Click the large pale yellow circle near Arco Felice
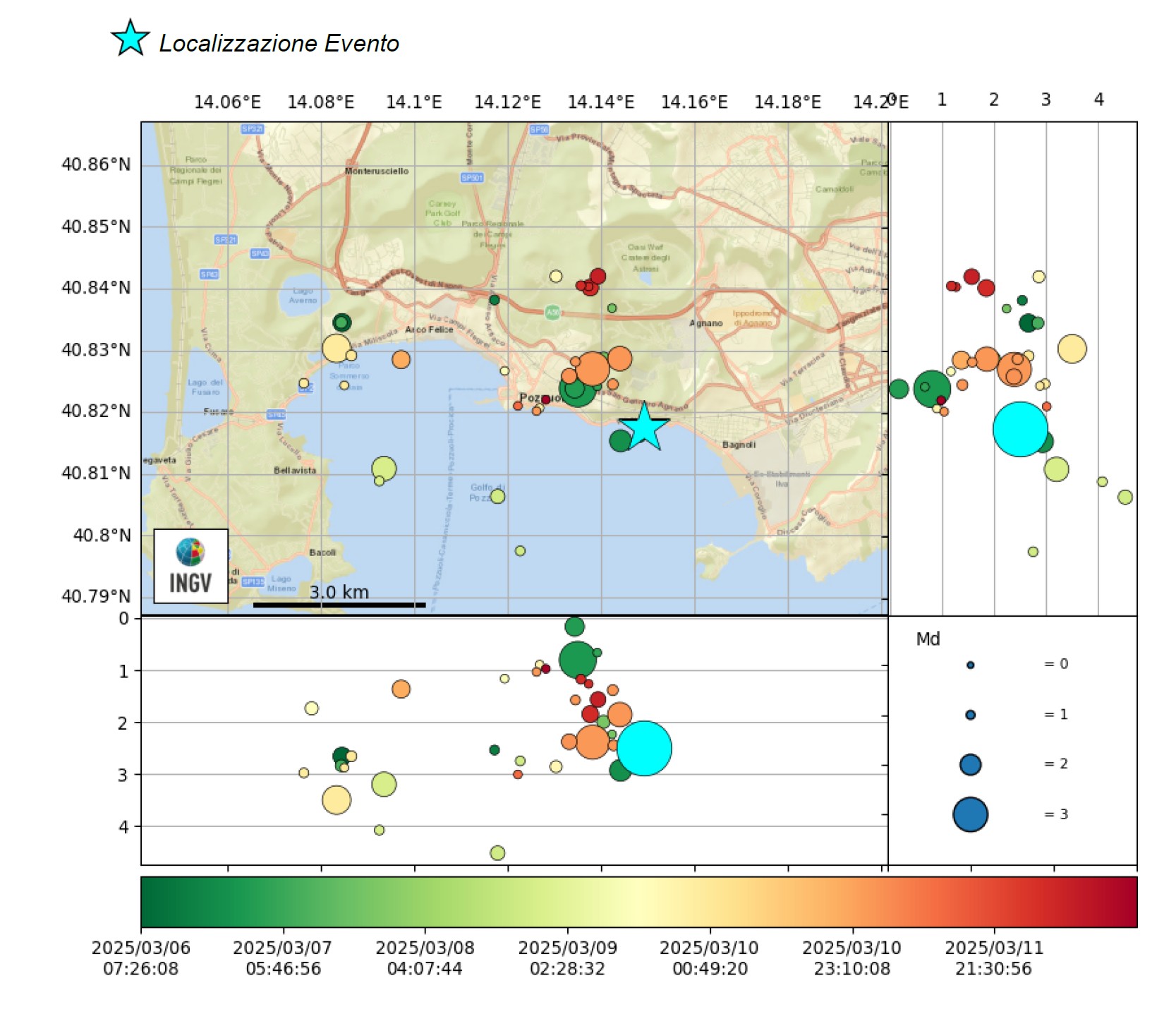1176x1014 pixels. click(x=337, y=348)
